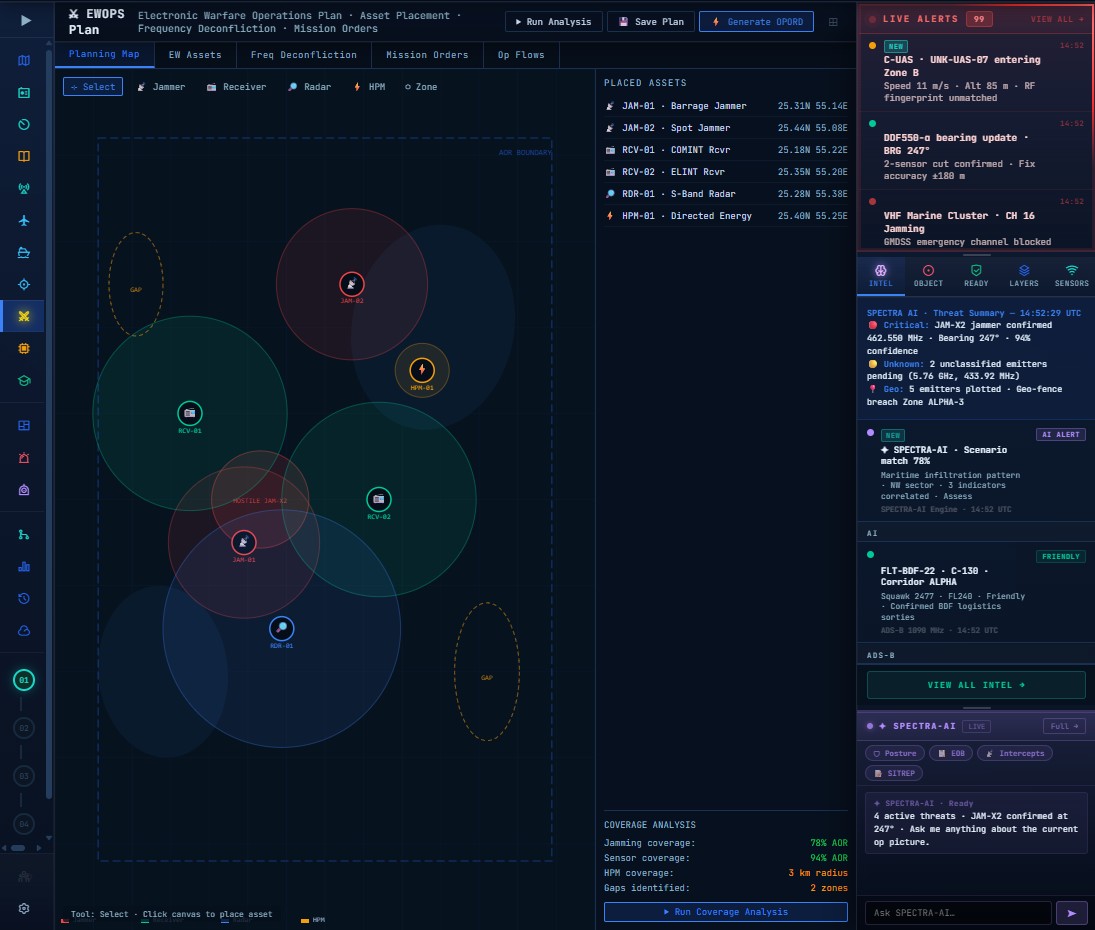Click the EOB quick chip
The height and width of the screenshot is (930, 1095).
point(951,753)
